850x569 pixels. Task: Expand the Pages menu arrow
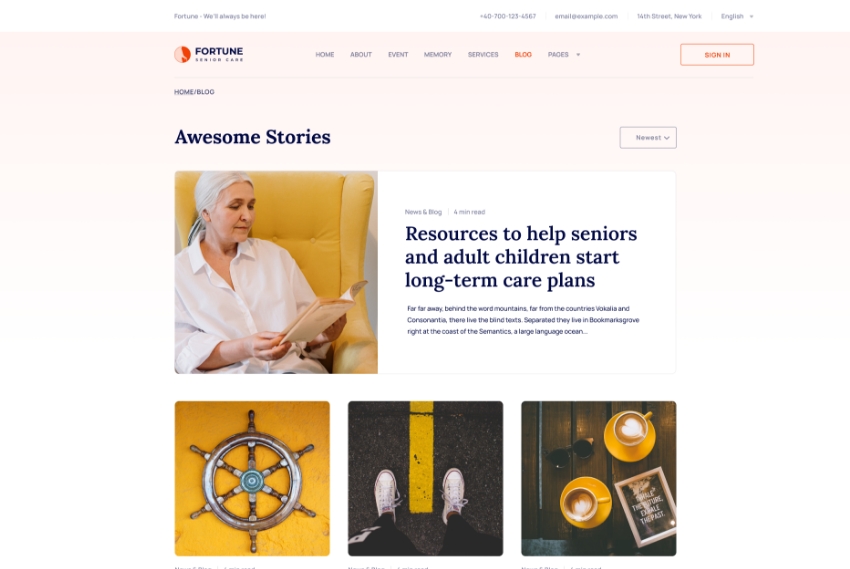tap(578, 55)
